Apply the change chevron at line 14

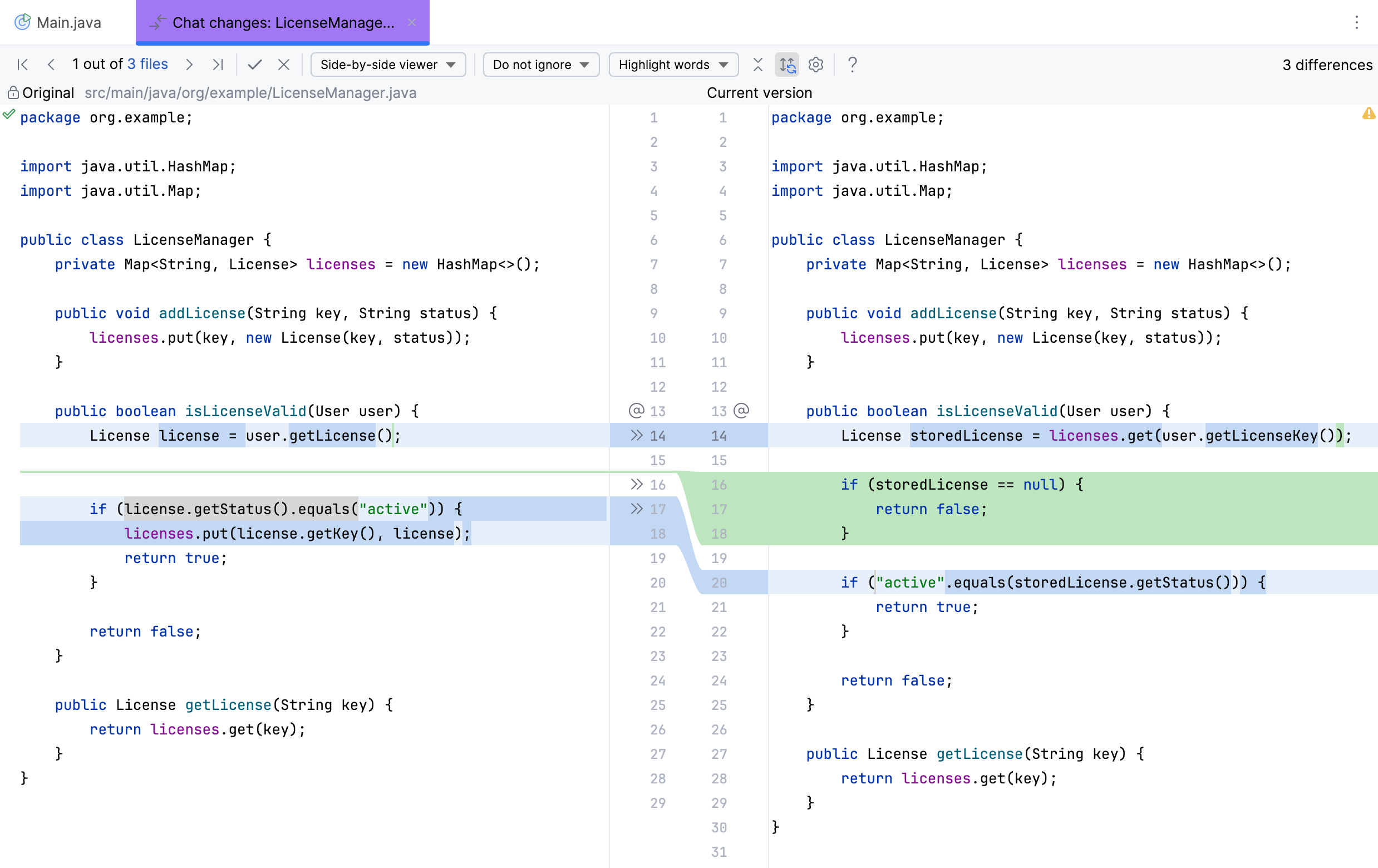pyautogui.click(x=636, y=436)
